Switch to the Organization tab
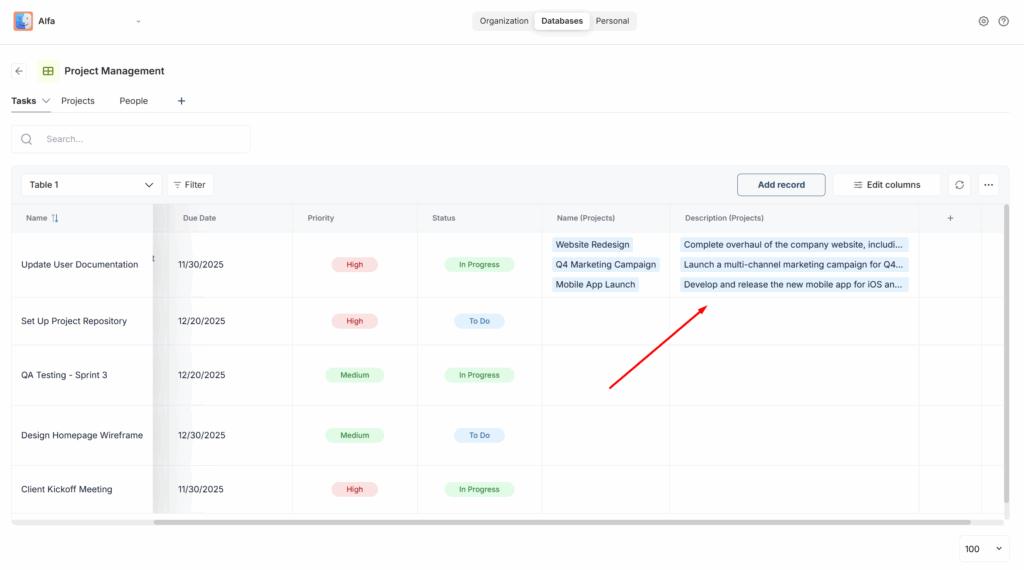This screenshot has width=1024, height=570. [x=504, y=21]
